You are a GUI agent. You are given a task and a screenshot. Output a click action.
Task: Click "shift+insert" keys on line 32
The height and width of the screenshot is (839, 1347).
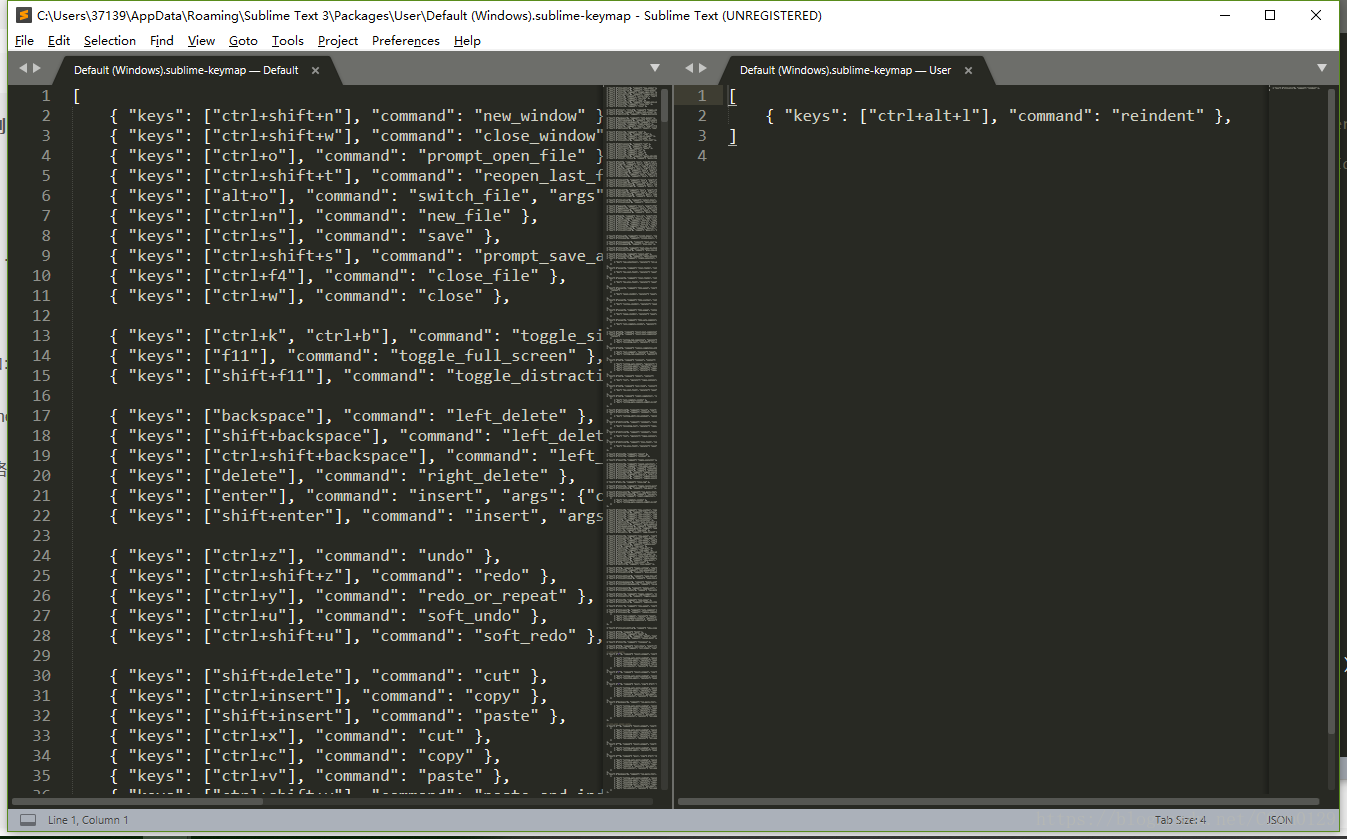(x=277, y=716)
